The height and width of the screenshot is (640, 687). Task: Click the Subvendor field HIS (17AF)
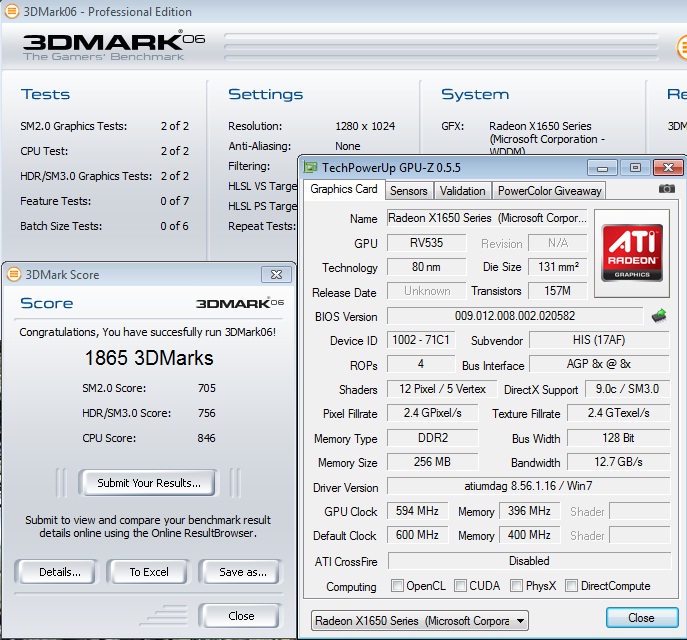pos(599,340)
